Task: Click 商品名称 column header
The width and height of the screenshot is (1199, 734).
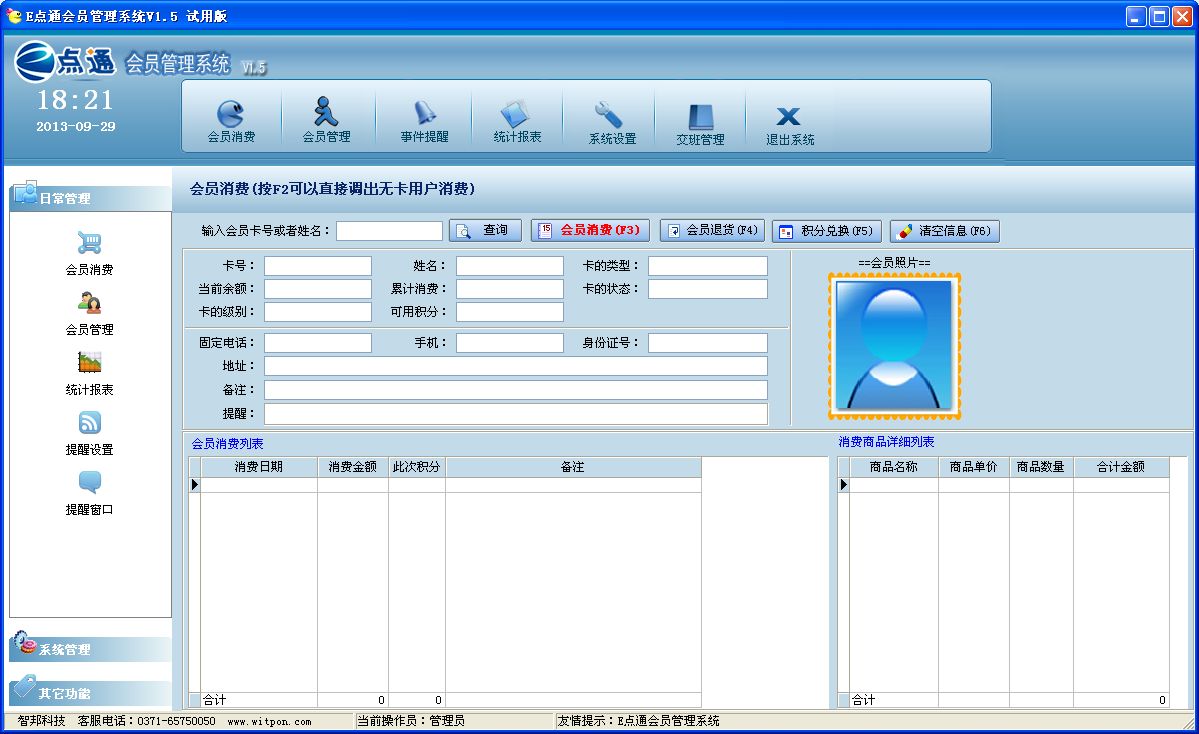Action: [x=894, y=467]
